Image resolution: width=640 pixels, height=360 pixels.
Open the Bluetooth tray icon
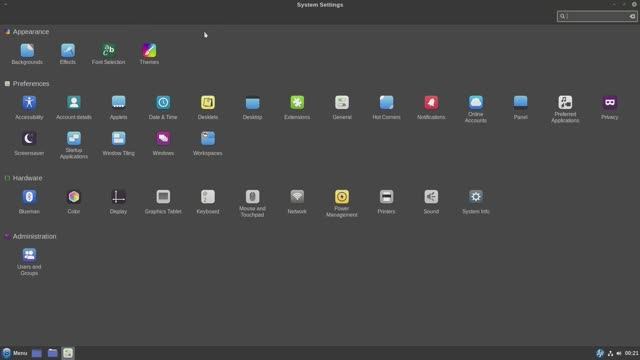click(x=600, y=353)
